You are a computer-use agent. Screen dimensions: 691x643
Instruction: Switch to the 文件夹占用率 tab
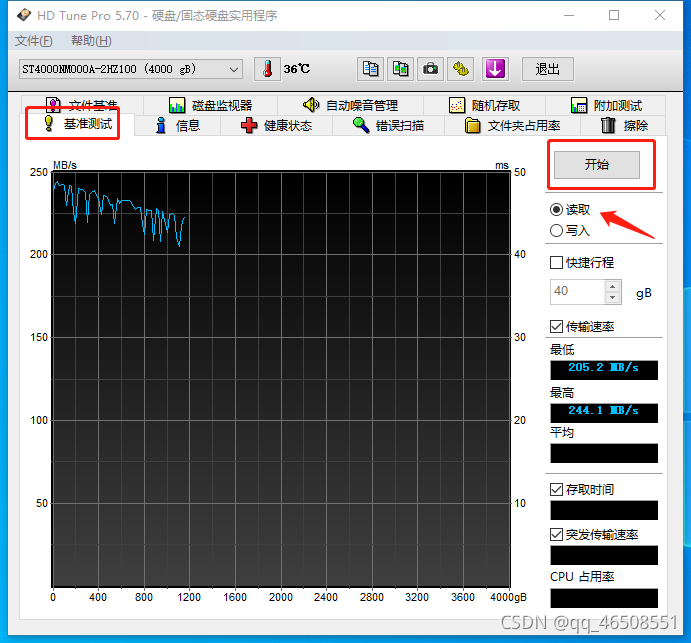click(x=513, y=126)
